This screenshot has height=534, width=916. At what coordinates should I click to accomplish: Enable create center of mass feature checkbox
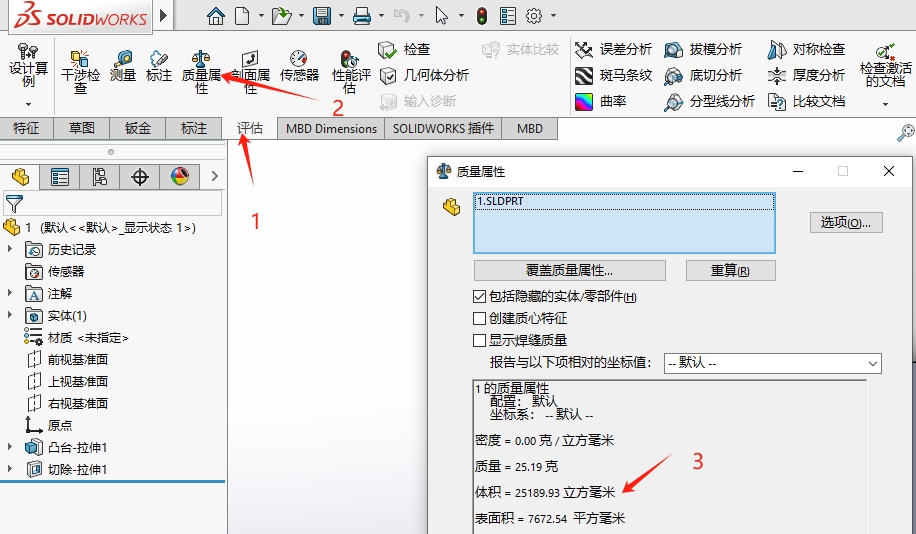pos(480,318)
